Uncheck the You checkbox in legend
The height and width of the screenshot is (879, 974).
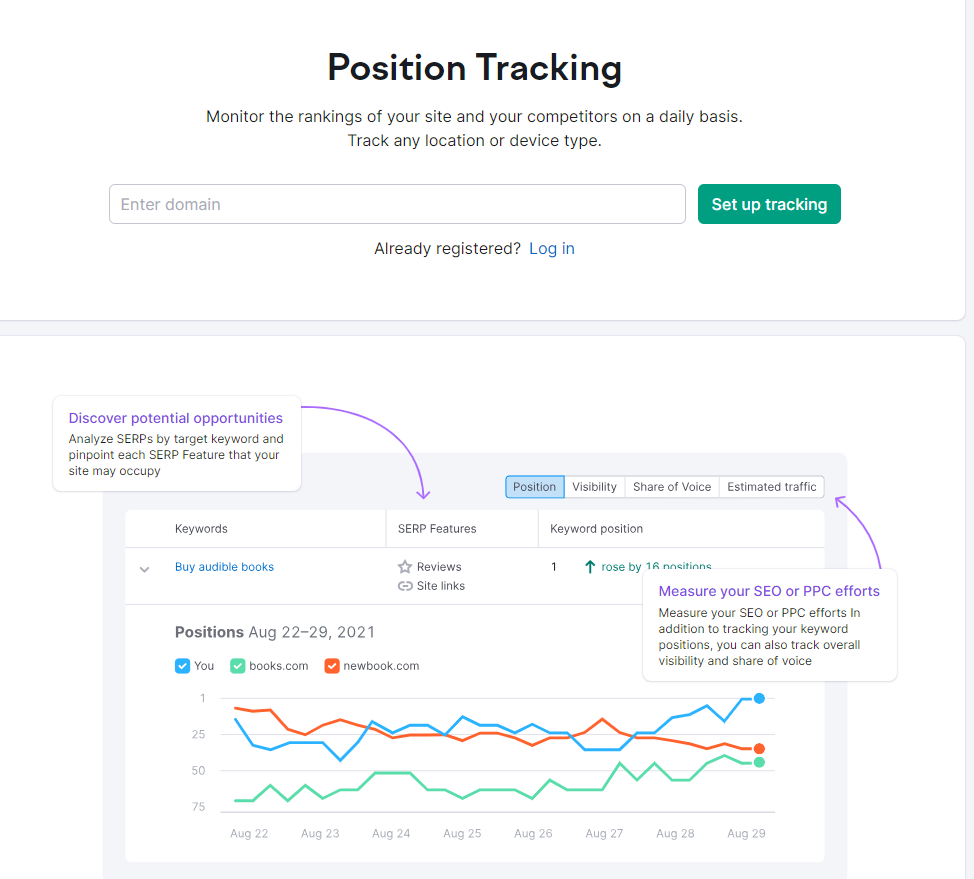tap(182, 666)
